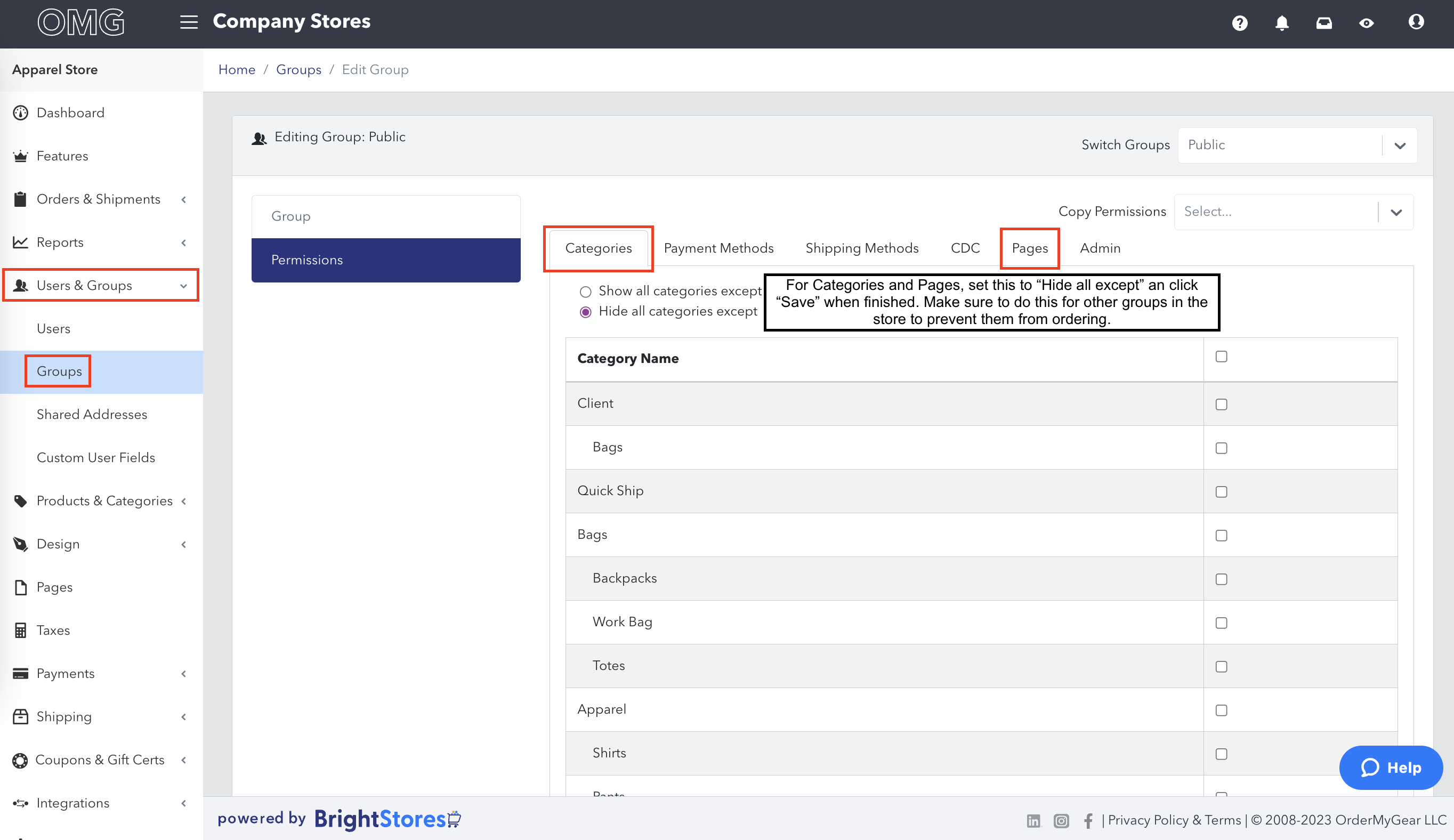Viewport: 1454px width, 840px height.
Task: Click the Pages document icon
Action: tap(20, 587)
